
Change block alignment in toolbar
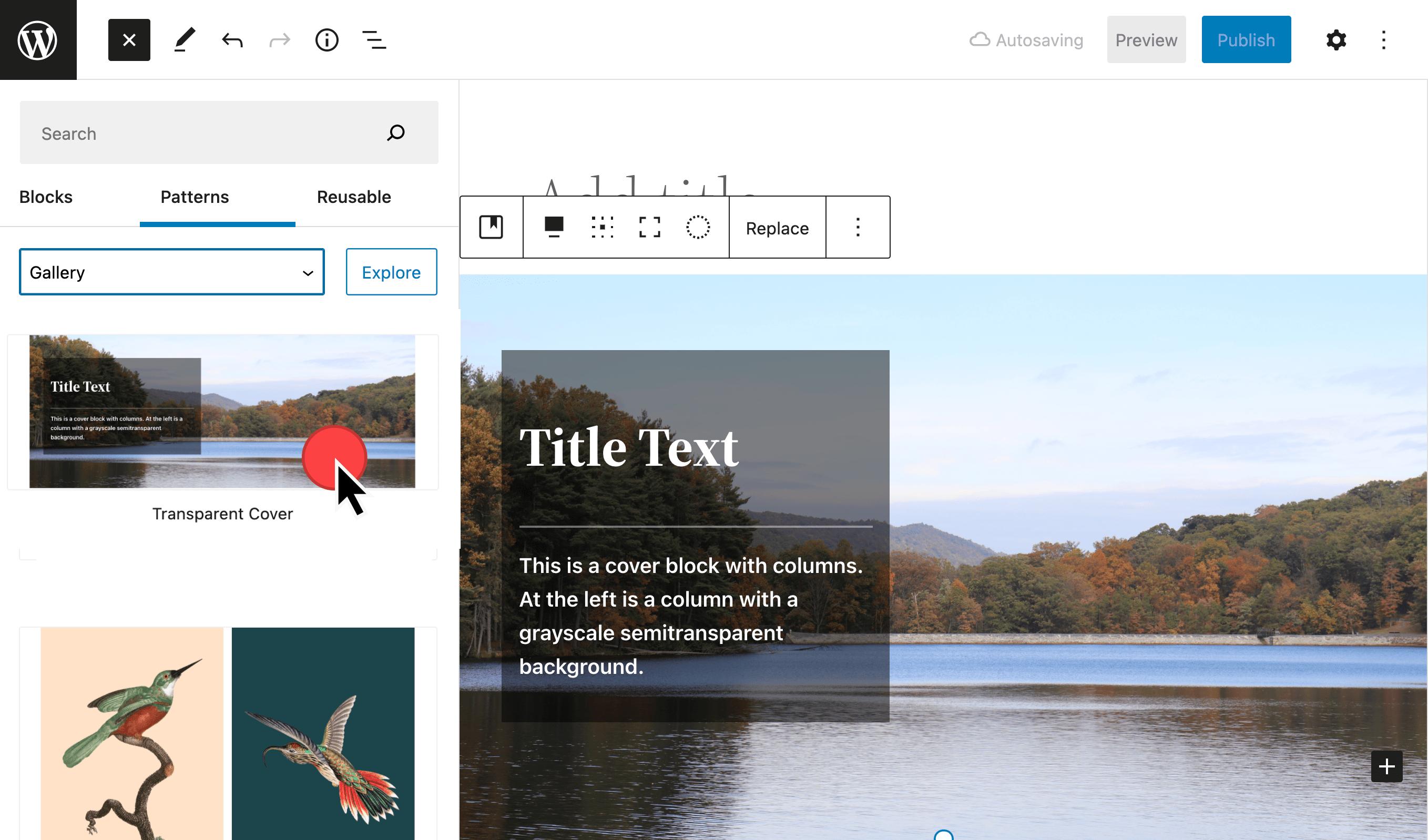[554, 227]
